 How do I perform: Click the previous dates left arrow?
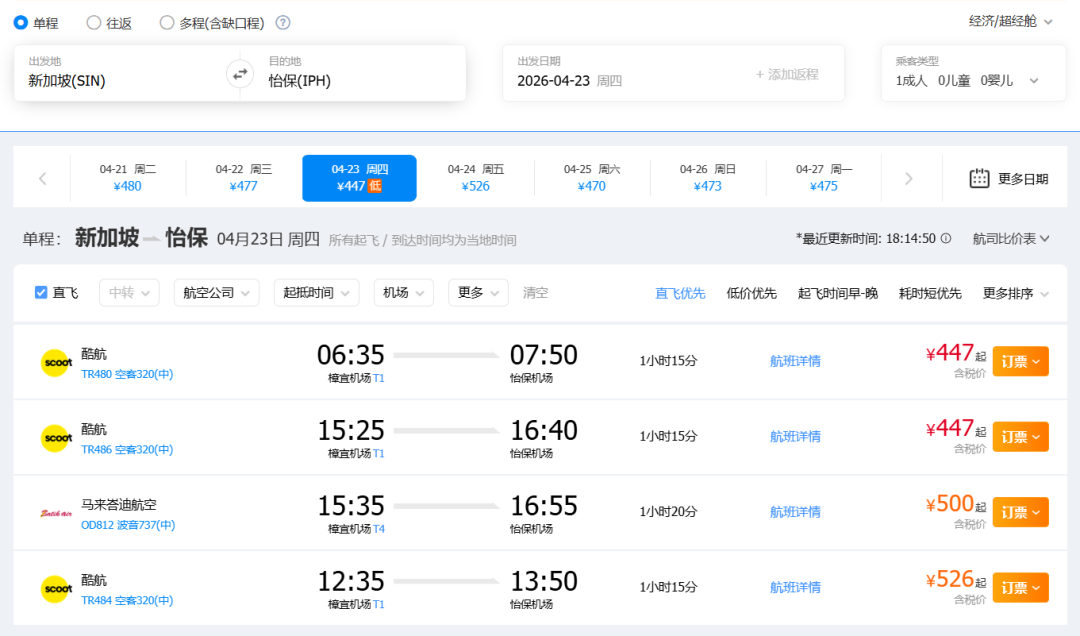42,179
